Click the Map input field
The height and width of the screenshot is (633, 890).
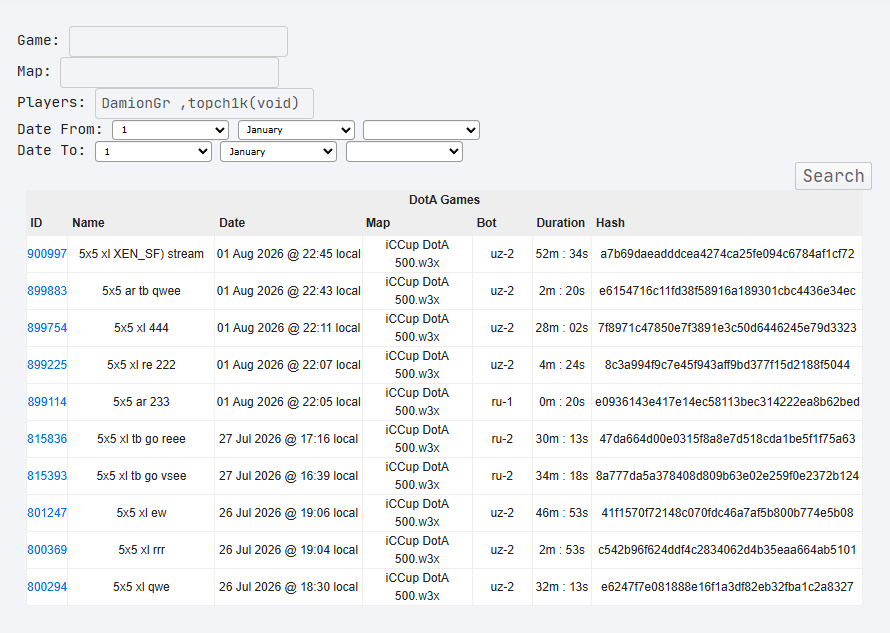(x=169, y=72)
